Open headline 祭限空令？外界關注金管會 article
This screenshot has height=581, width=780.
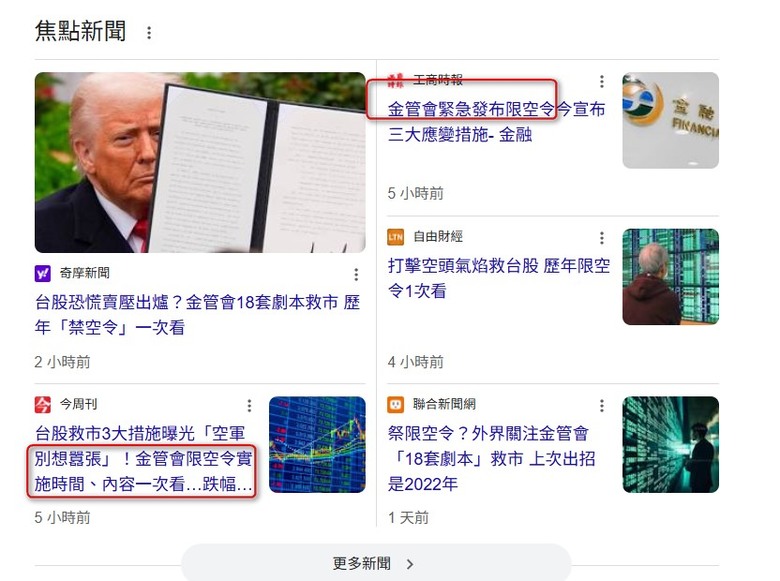click(491, 458)
